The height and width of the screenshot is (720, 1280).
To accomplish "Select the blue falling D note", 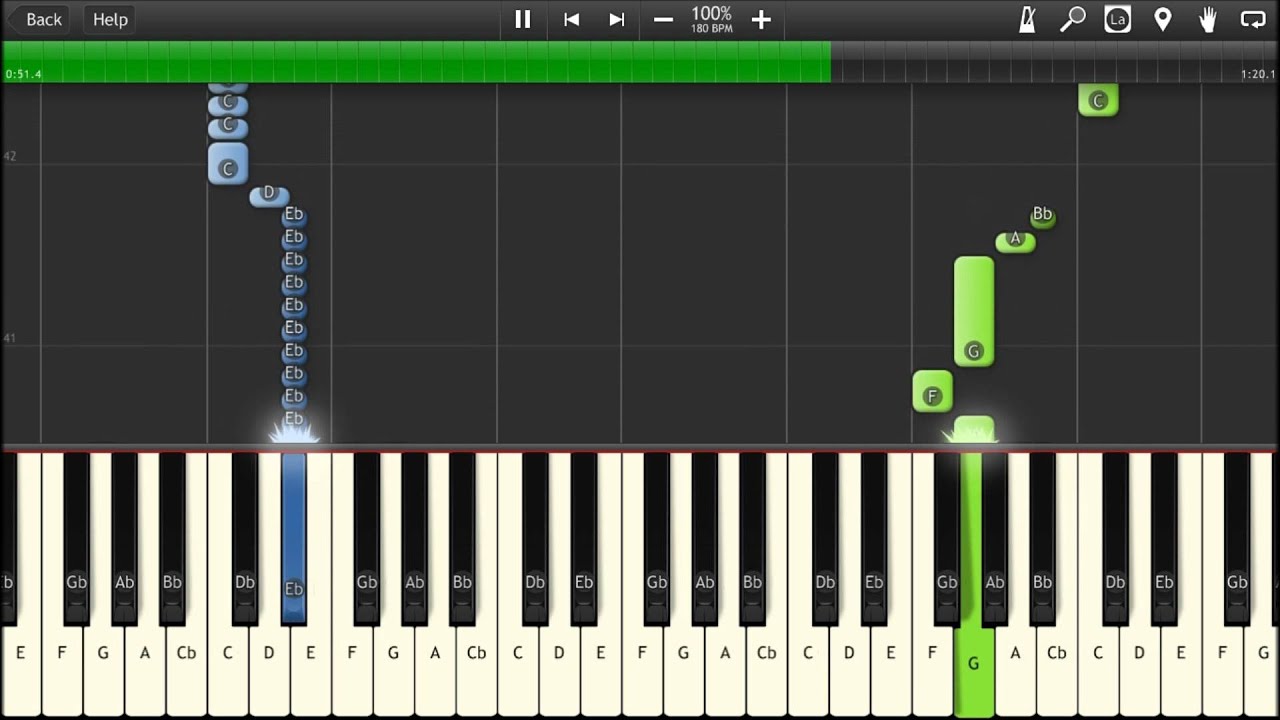I will tap(268, 195).
